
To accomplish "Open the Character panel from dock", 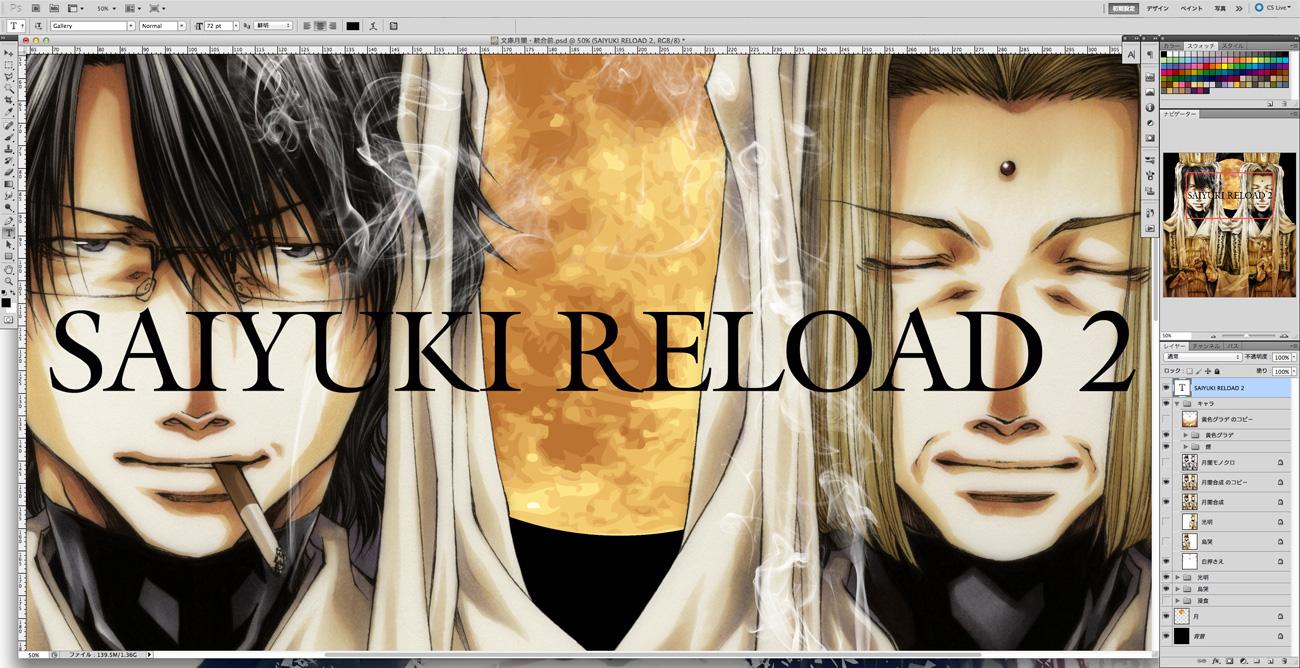I will (1133, 54).
